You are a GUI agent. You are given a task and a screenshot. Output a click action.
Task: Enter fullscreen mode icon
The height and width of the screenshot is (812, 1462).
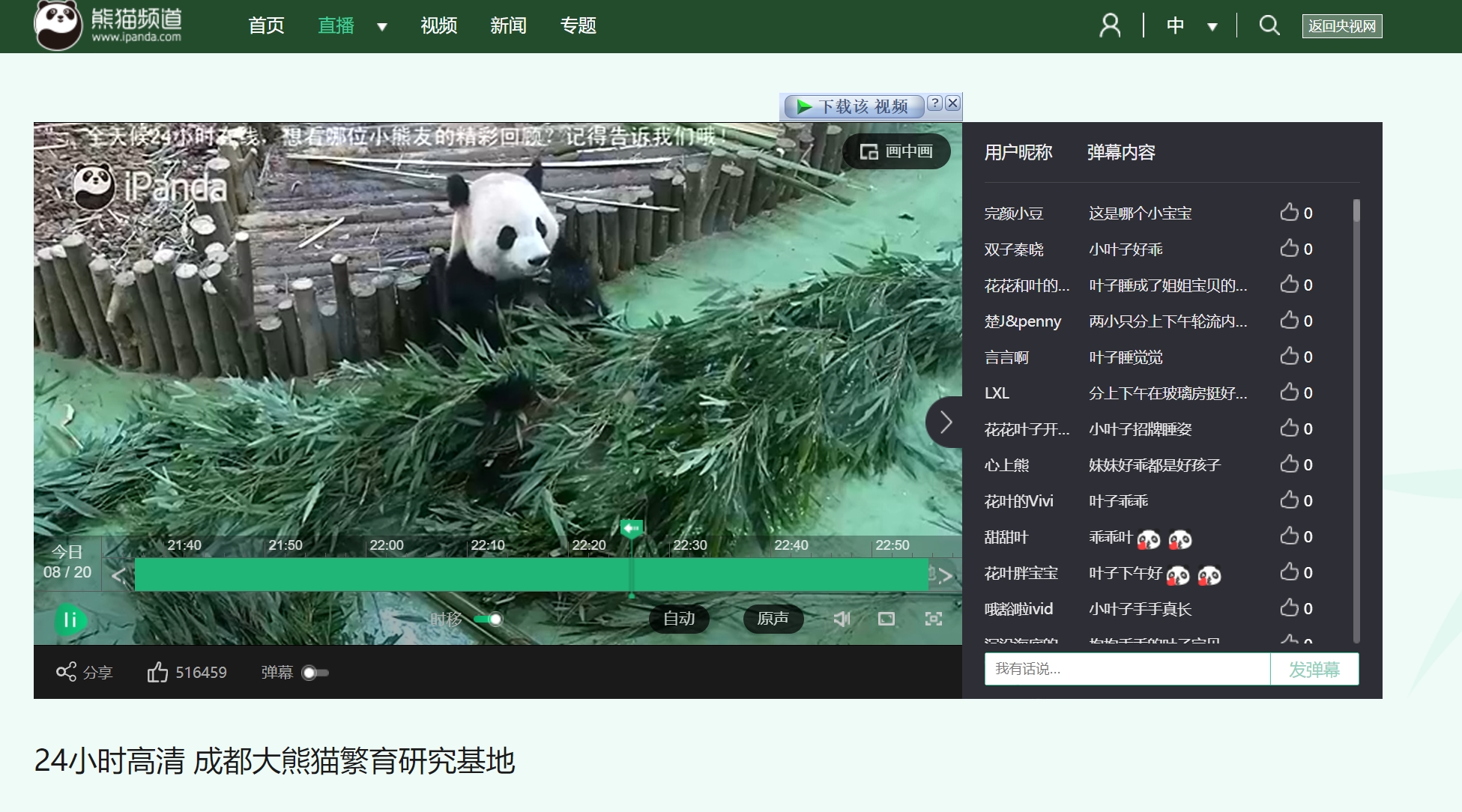coord(933,619)
